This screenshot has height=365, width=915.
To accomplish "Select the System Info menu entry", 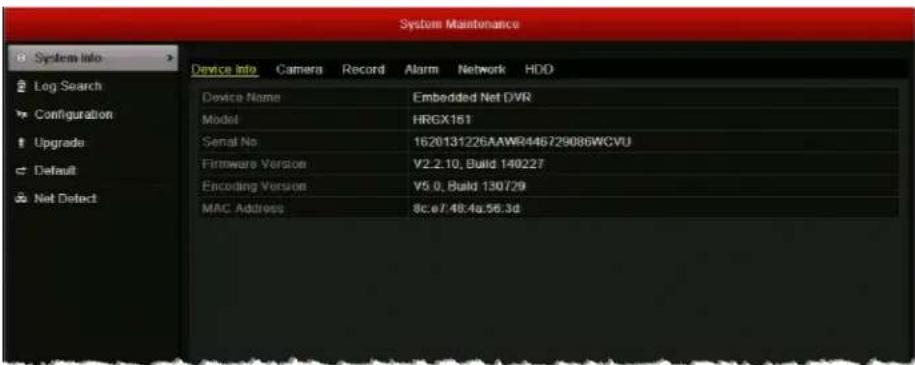I will [93, 58].
